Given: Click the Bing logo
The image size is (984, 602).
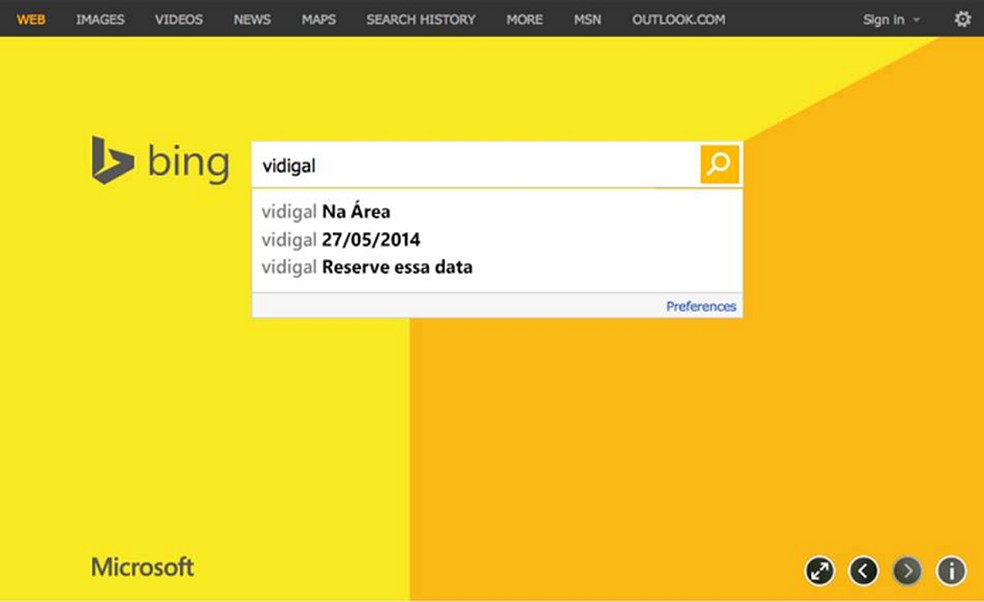Looking at the screenshot, I should click(x=160, y=161).
